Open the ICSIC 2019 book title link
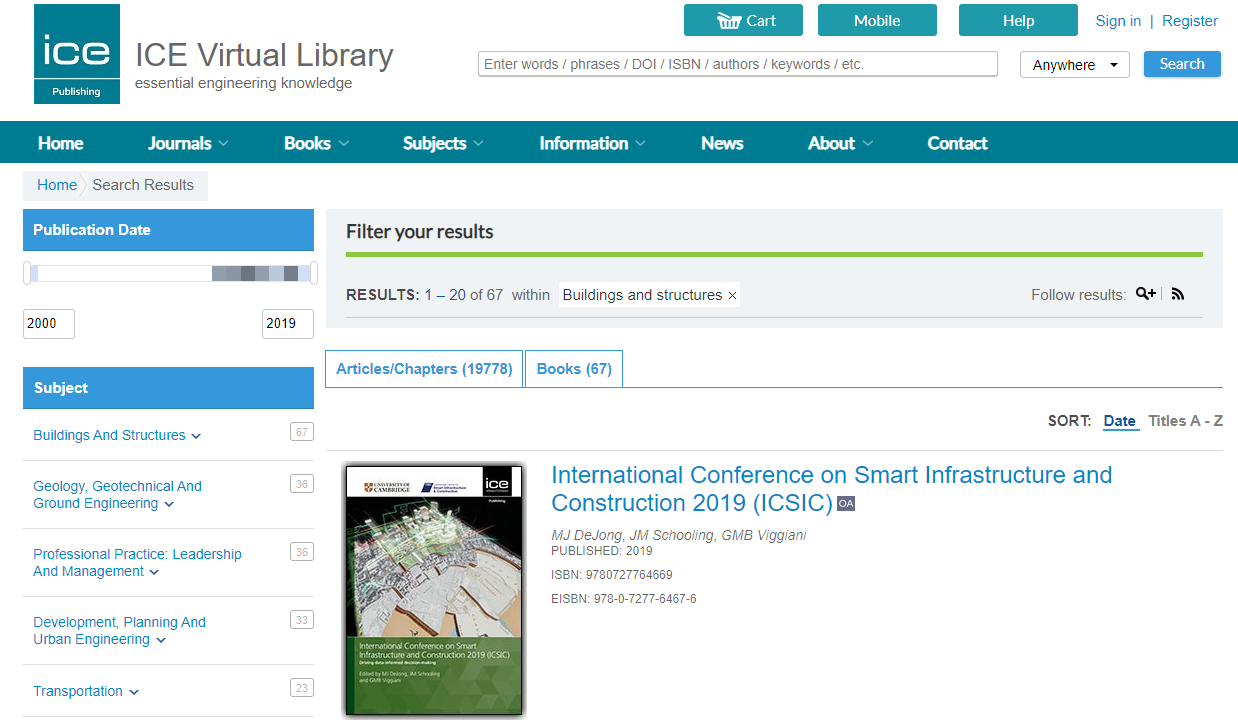The height and width of the screenshot is (727, 1238). click(x=831, y=488)
